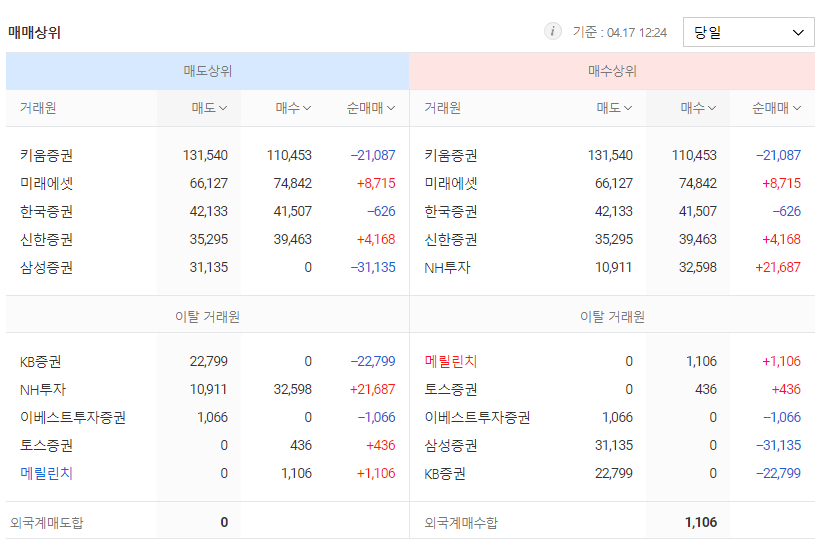Click the 외국계매도합 label
The width and height of the screenshot is (823, 544).
point(47,523)
